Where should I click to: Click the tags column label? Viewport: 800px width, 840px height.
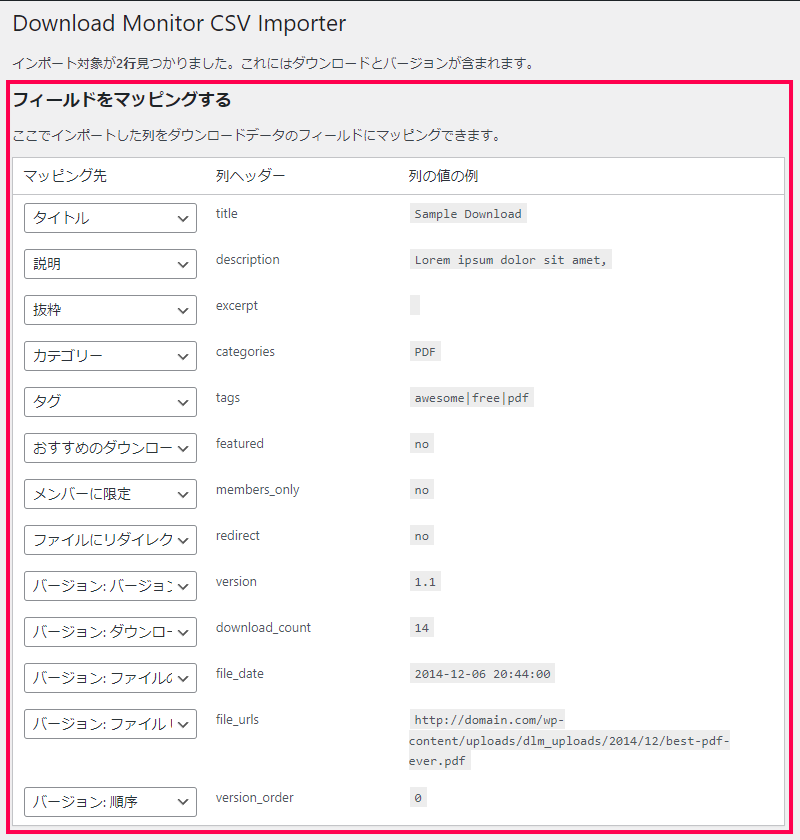[228, 398]
